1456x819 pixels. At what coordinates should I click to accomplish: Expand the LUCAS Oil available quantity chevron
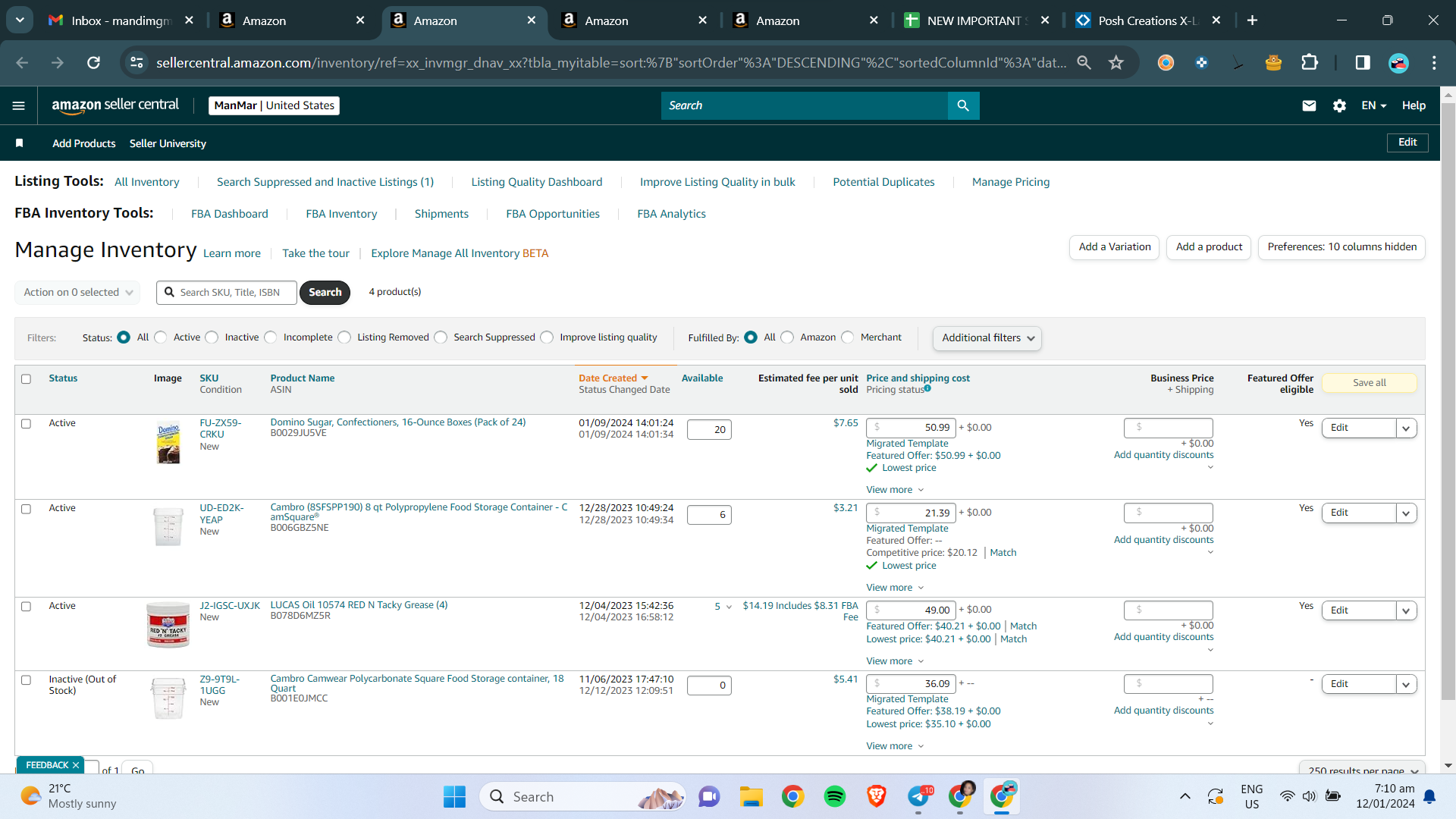pyautogui.click(x=729, y=607)
